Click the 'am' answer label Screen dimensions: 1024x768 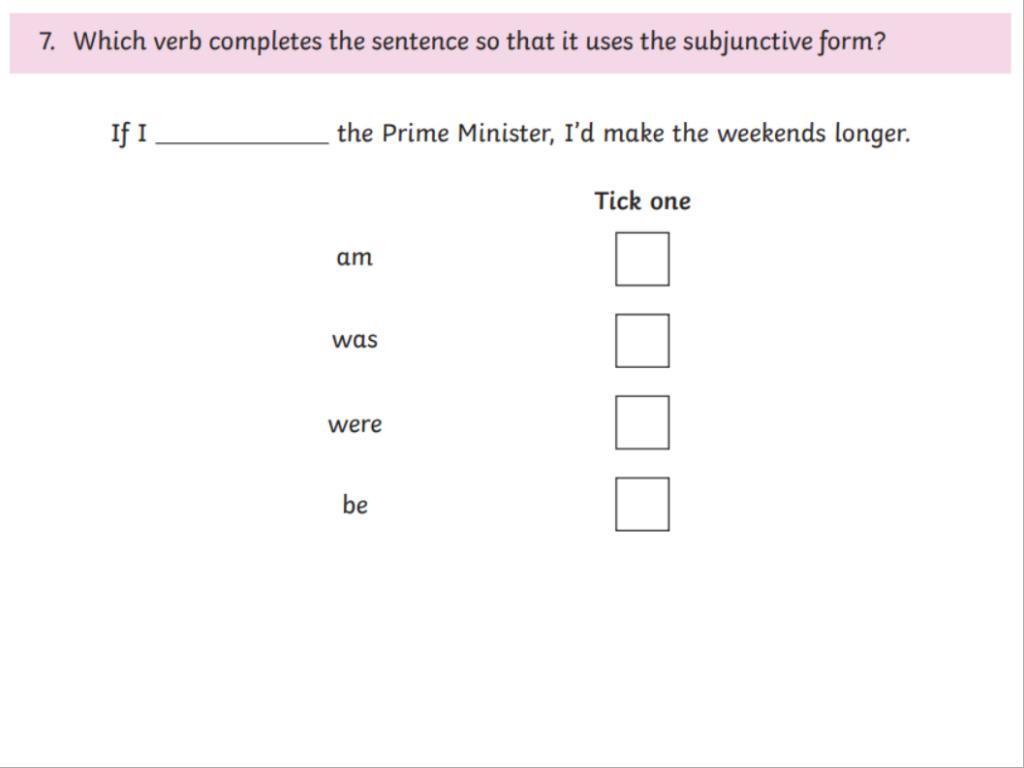(x=355, y=257)
